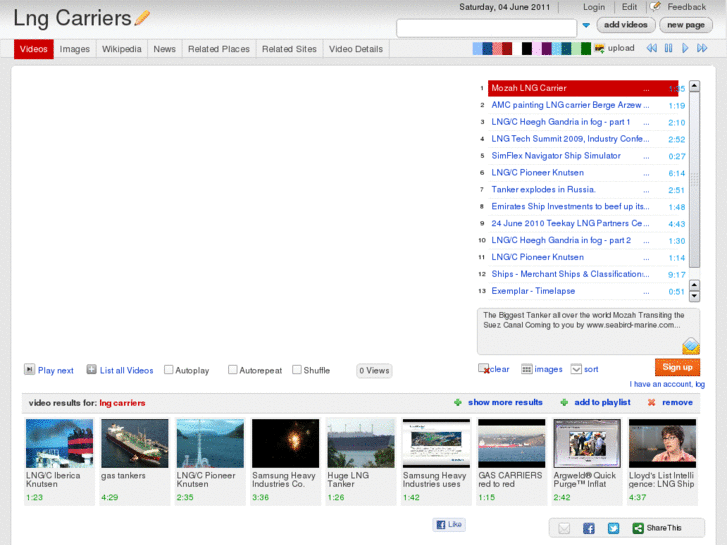Image resolution: width=727 pixels, height=545 pixels.
Task: Click the Facebook Like button
Action: (449, 525)
